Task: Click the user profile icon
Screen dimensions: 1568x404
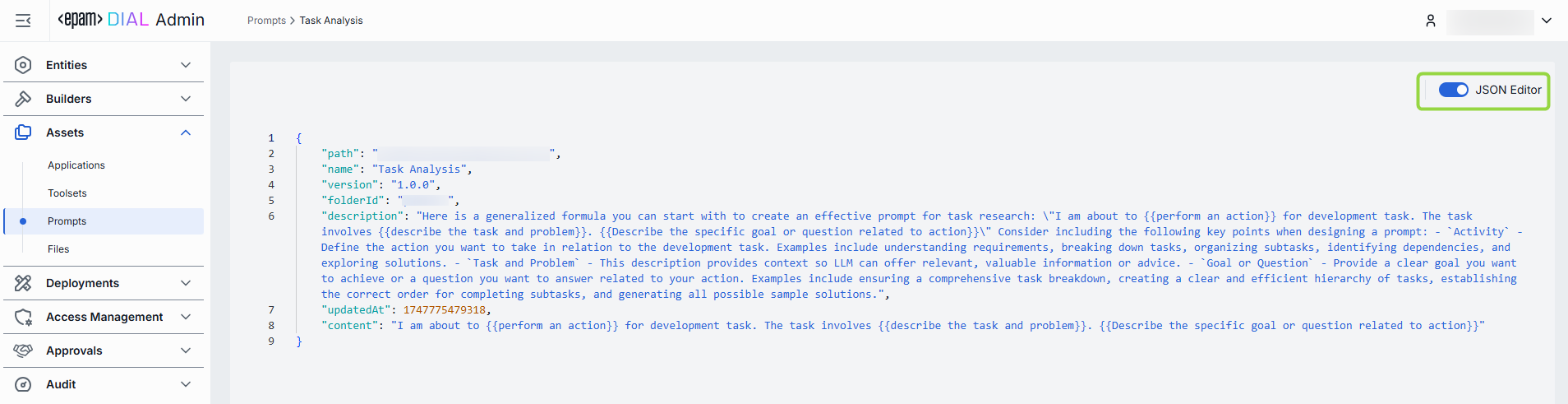Action: [x=1431, y=21]
